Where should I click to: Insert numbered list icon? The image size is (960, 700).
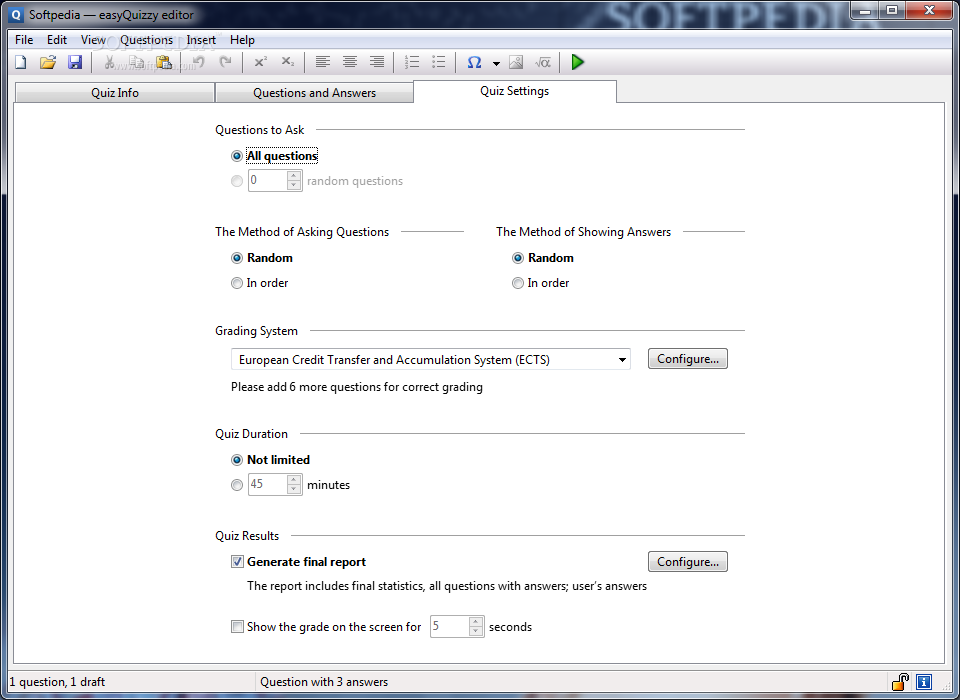pos(412,62)
